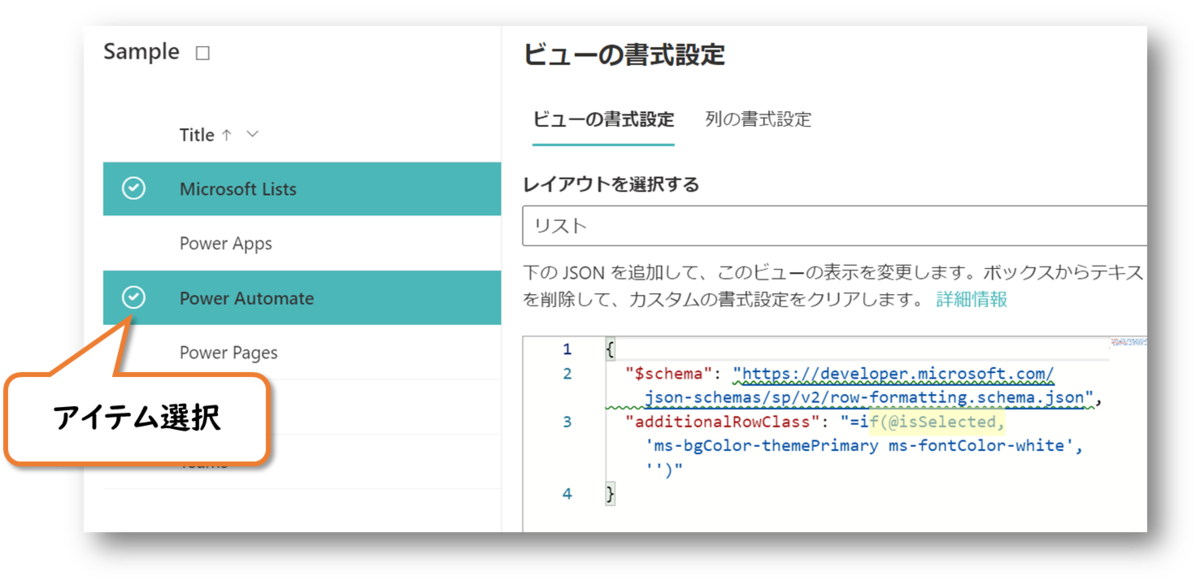
Task: Click line number 4 in the code editor
Action: [x=567, y=494]
